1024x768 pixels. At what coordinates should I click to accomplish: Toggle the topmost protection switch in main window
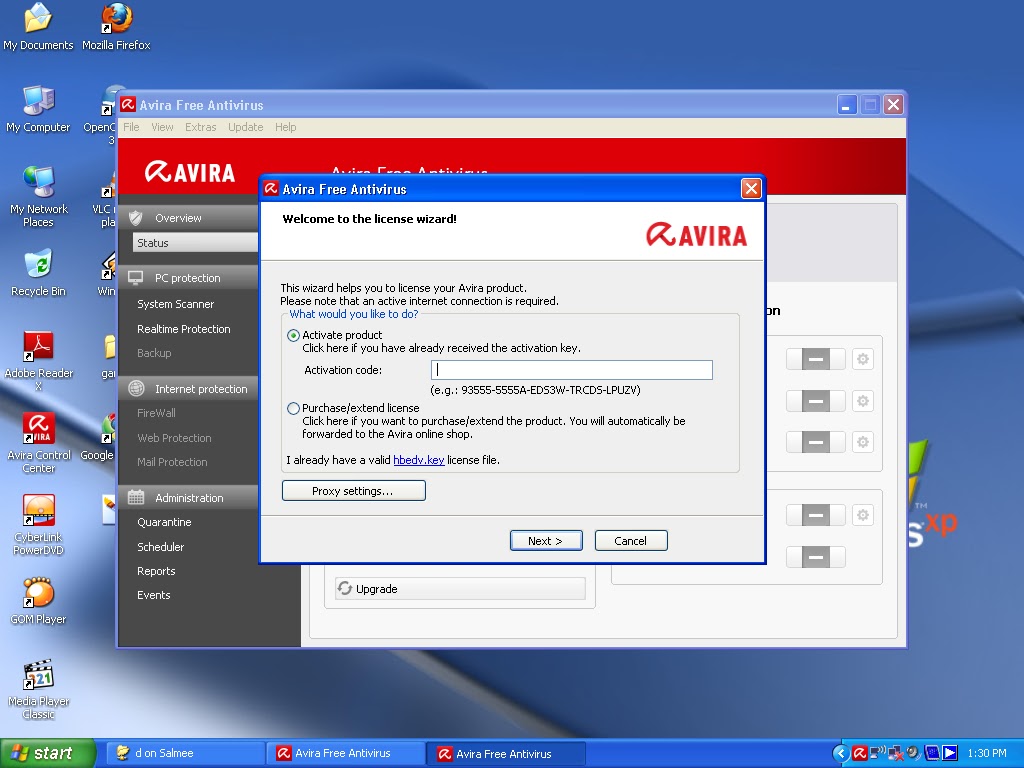[816, 359]
